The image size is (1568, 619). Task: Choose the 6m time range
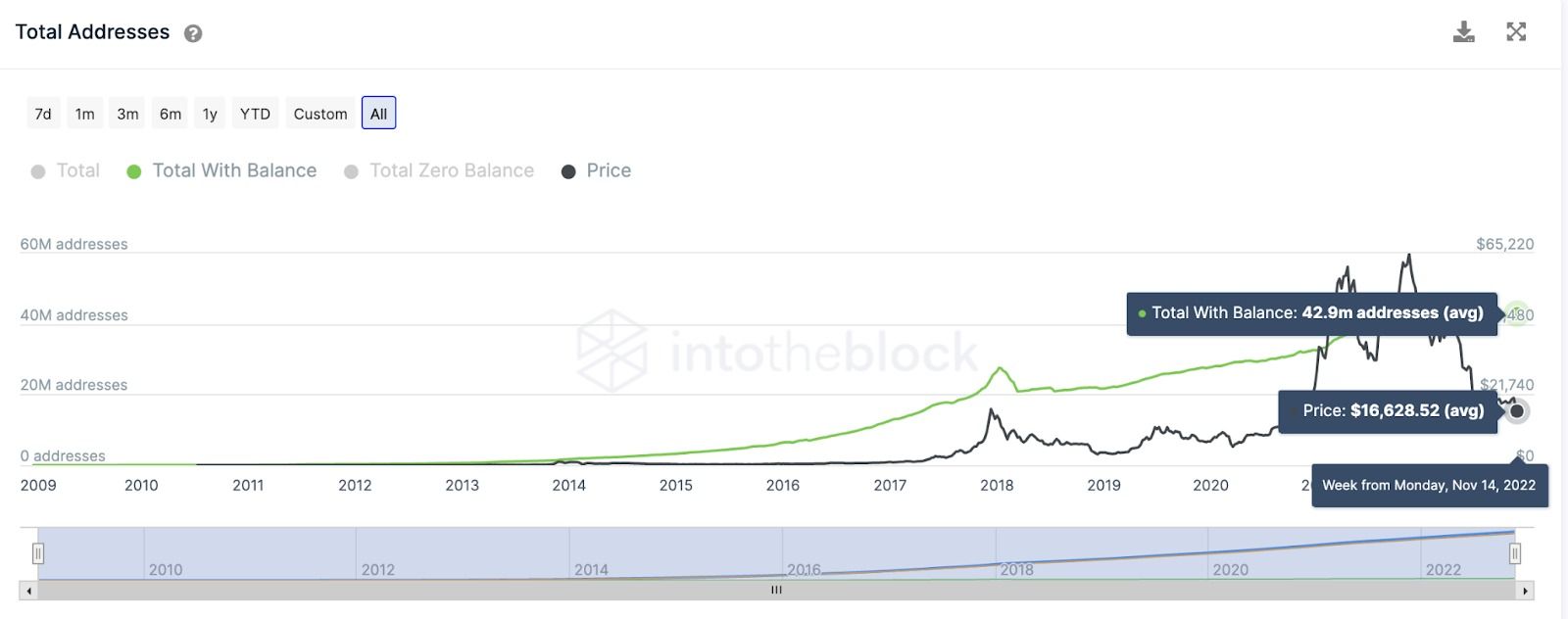pyautogui.click(x=171, y=114)
